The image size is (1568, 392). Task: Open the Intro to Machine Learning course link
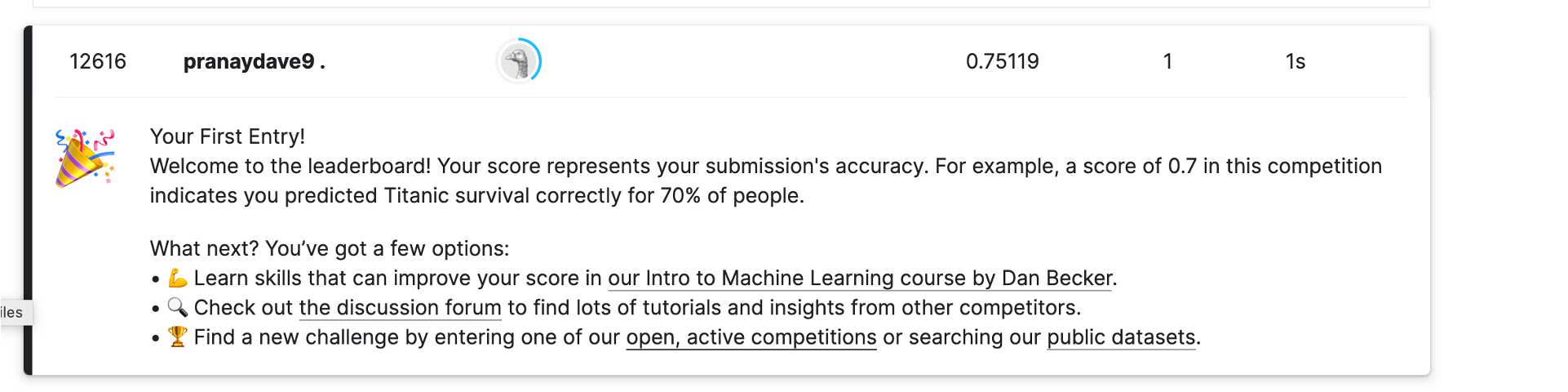coord(860,278)
